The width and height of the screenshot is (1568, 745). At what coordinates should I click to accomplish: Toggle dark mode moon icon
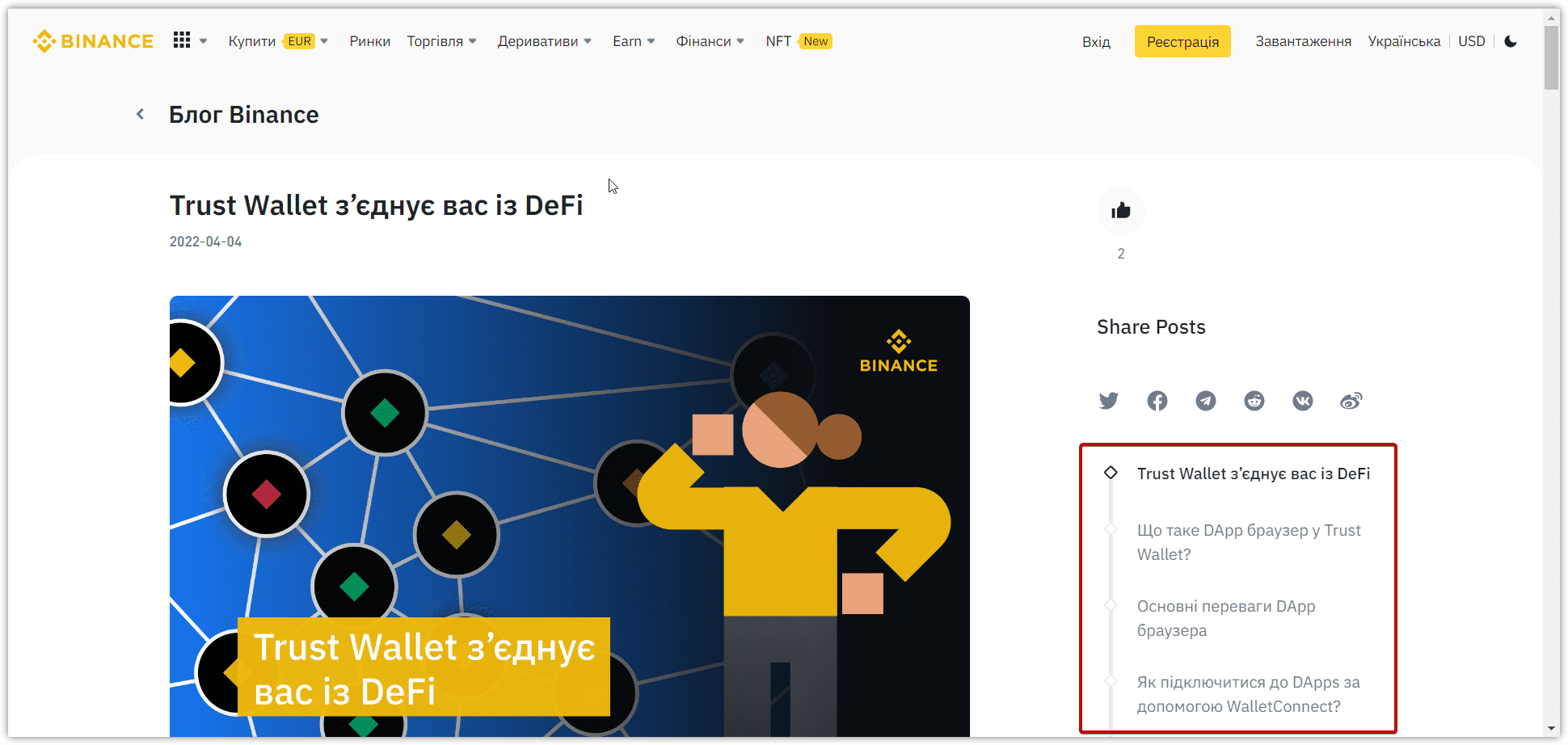pyautogui.click(x=1511, y=41)
